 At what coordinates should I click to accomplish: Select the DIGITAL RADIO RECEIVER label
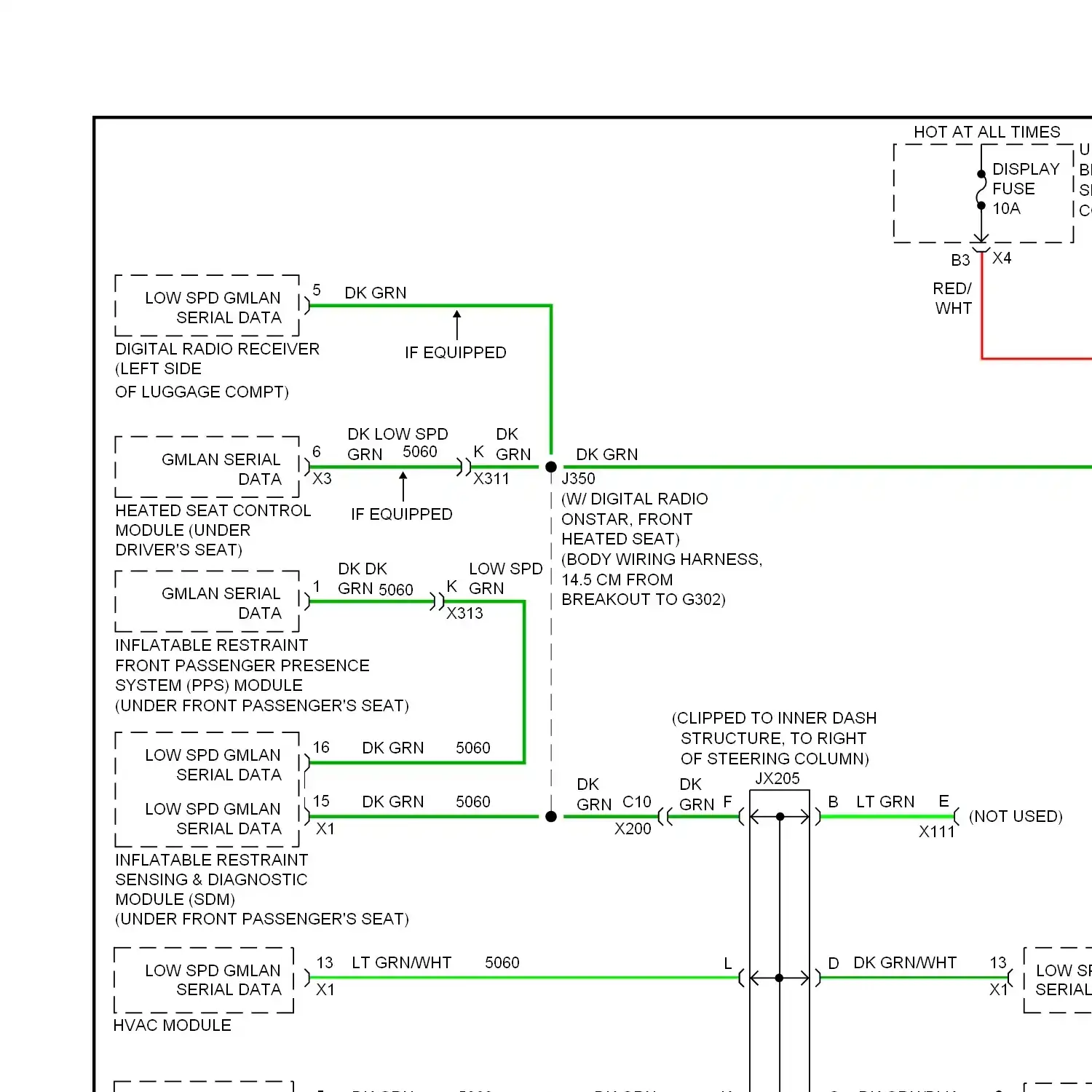[217, 349]
